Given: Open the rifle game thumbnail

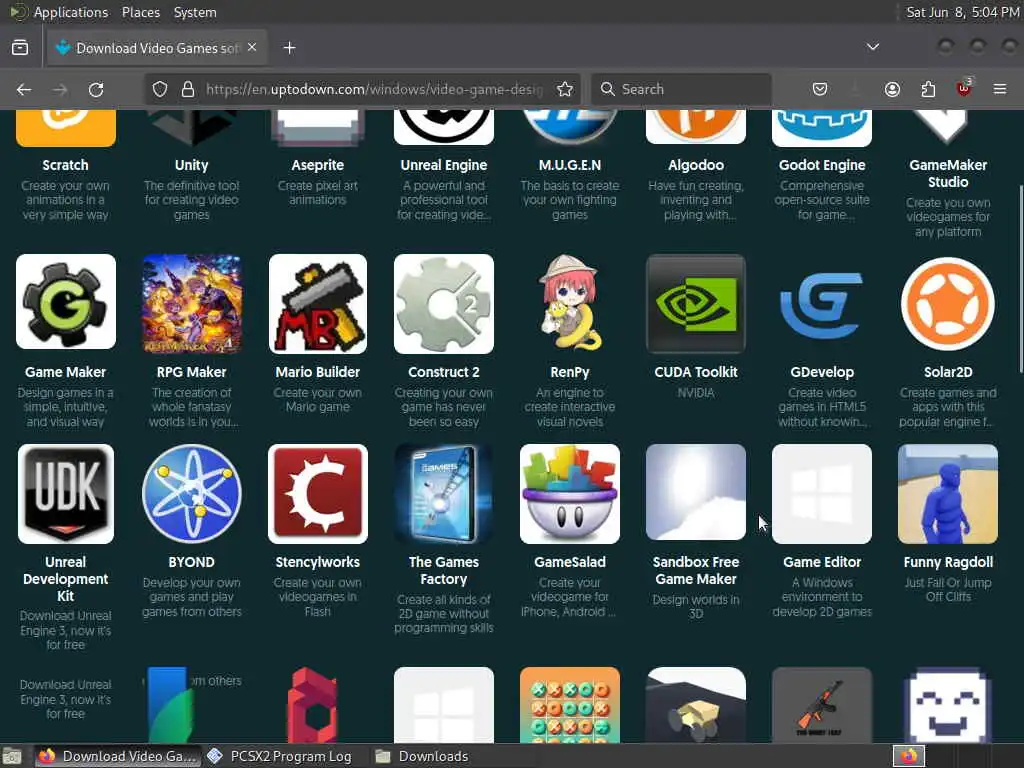Looking at the screenshot, I should 822,705.
